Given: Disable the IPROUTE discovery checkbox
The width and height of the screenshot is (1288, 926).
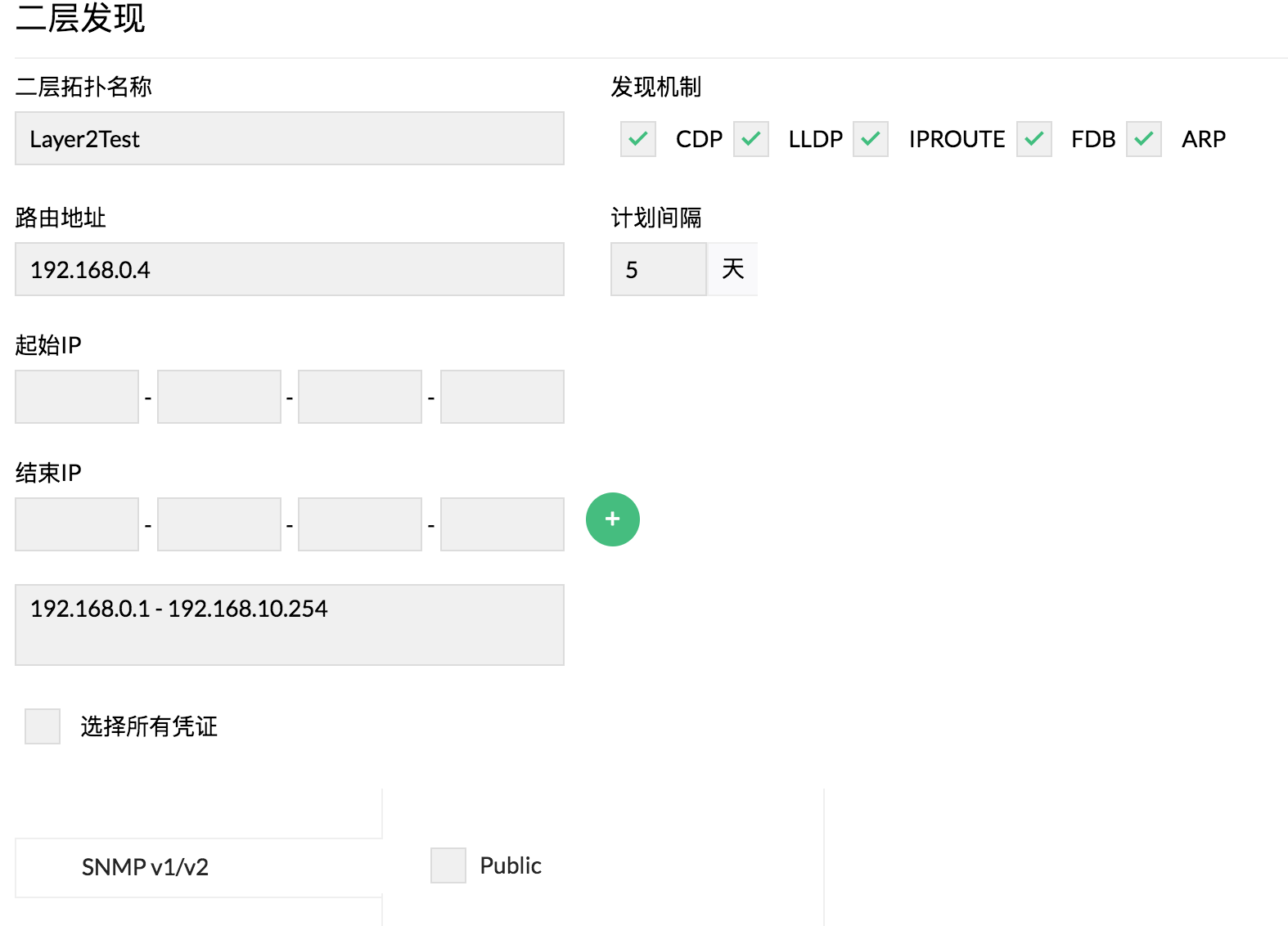Looking at the screenshot, I should coord(871,139).
